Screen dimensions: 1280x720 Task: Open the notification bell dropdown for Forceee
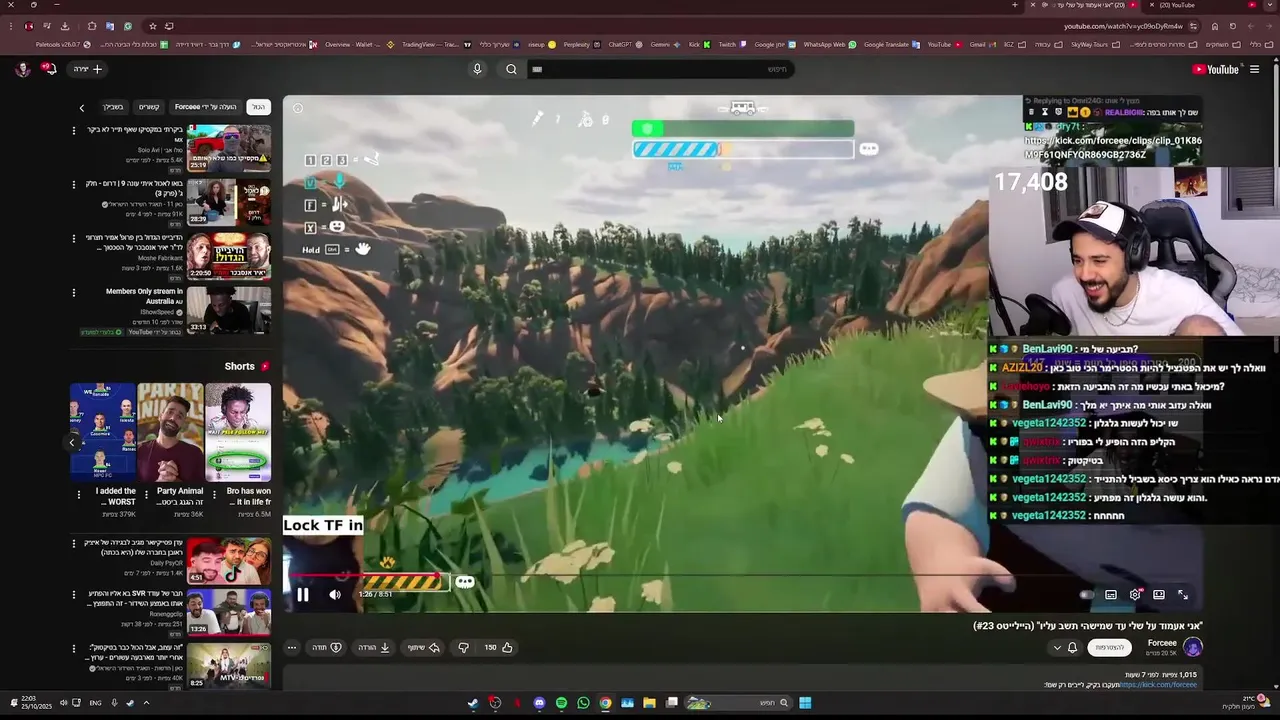[x=1065, y=647]
